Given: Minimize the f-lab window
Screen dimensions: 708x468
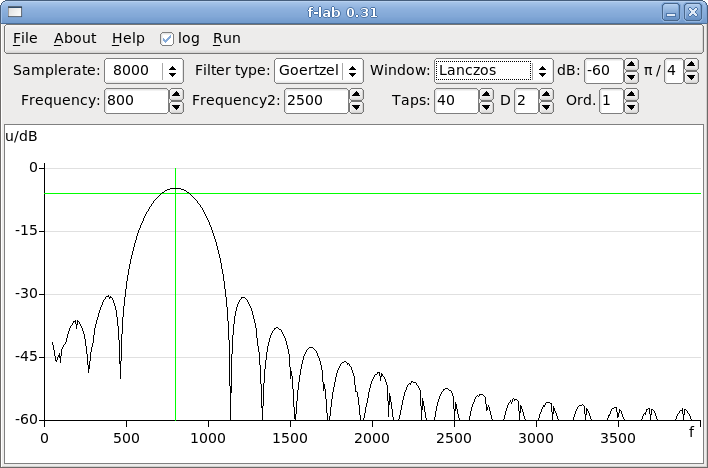Looking at the screenshot, I should pyautogui.click(x=671, y=12).
